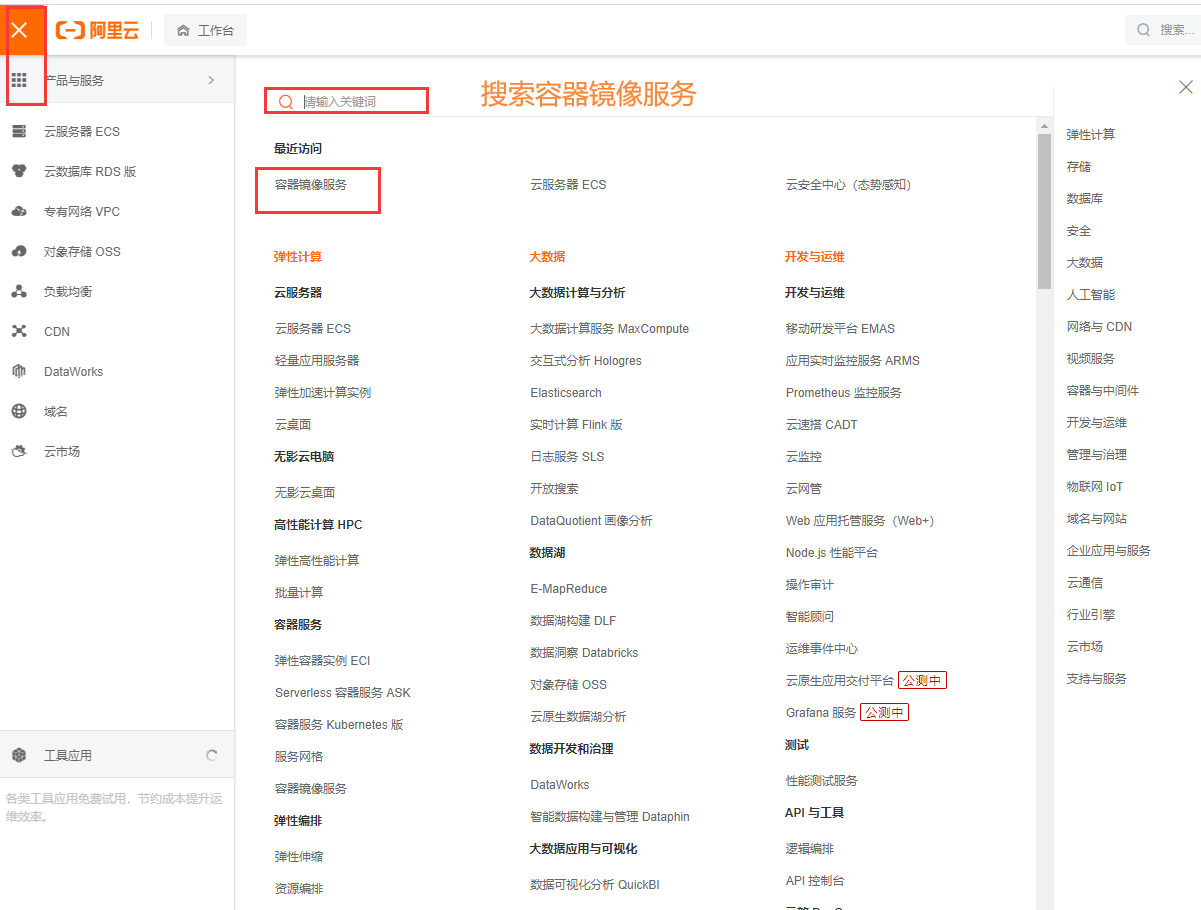1201x910 pixels.
Task: Click the 对象存储 OSS sidebar icon
Action: [19, 251]
